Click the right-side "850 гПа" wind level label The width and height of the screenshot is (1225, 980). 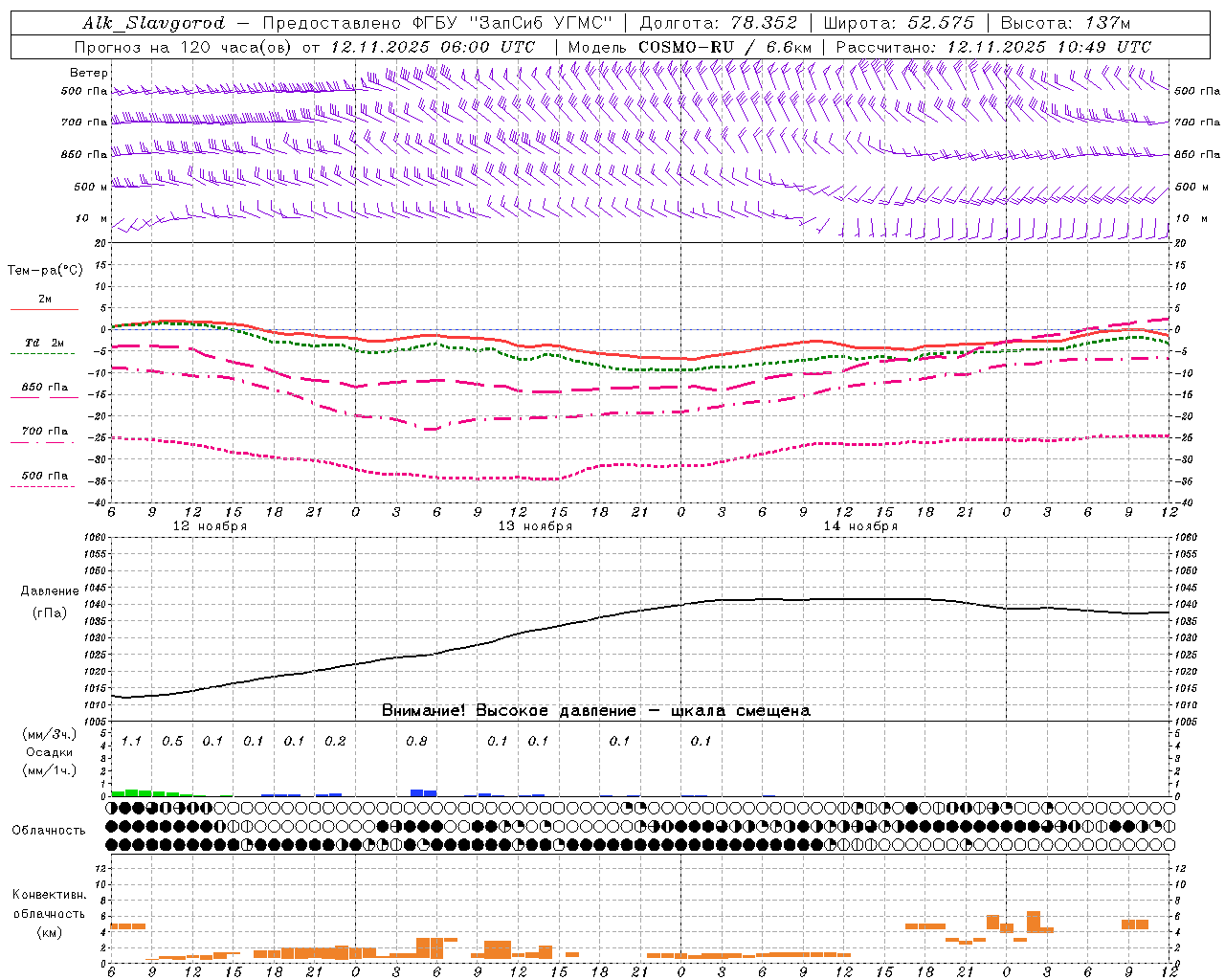click(x=1197, y=155)
